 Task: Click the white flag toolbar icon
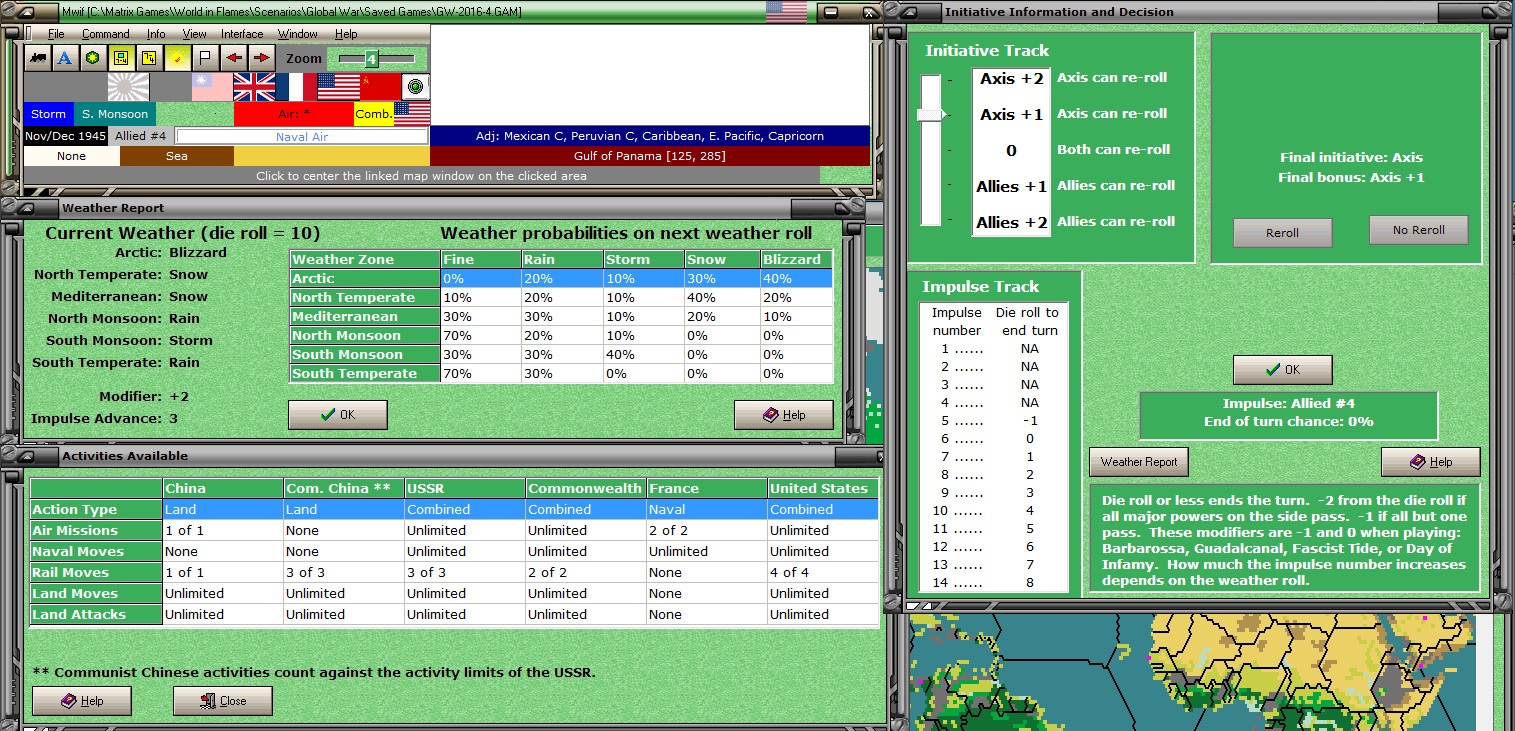point(205,58)
